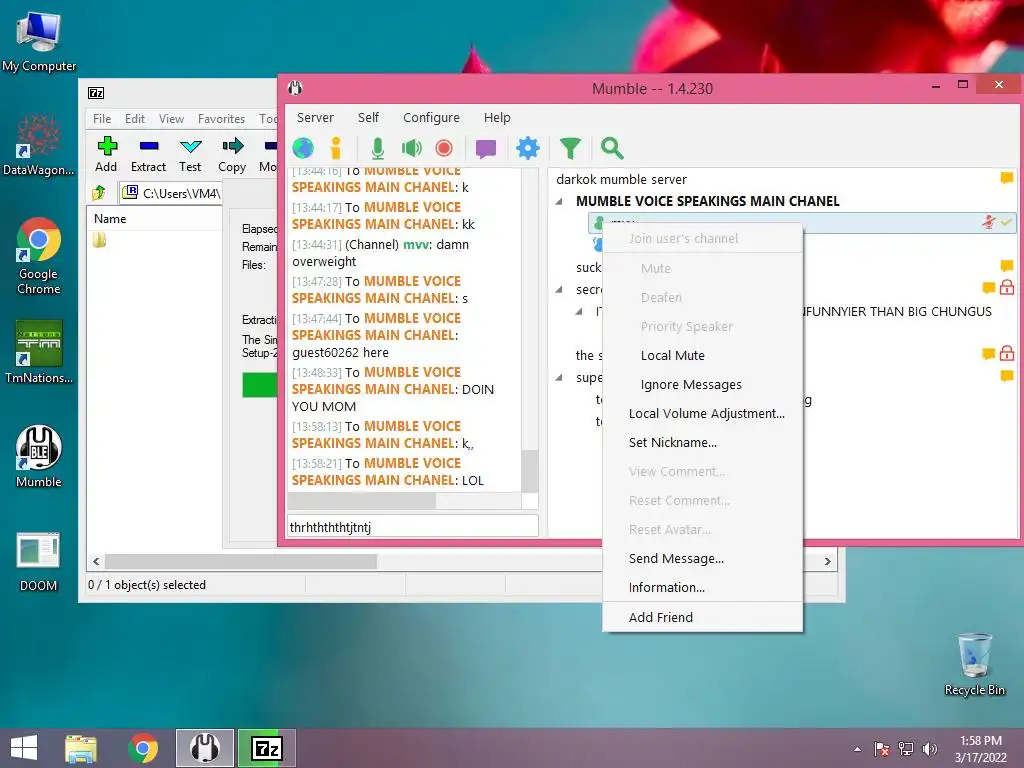Click left arrow of 7-Zip horizontal scrollbar
The height and width of the screenshot is (768, 1024).
pyautogui.click(x=96, y=561)
